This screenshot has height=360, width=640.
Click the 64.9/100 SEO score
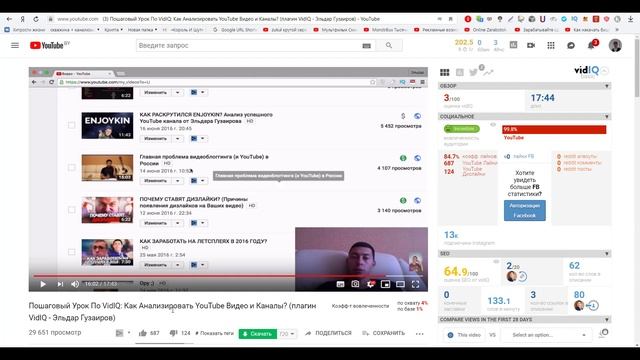pyautogui.click(x=460, y=272)
